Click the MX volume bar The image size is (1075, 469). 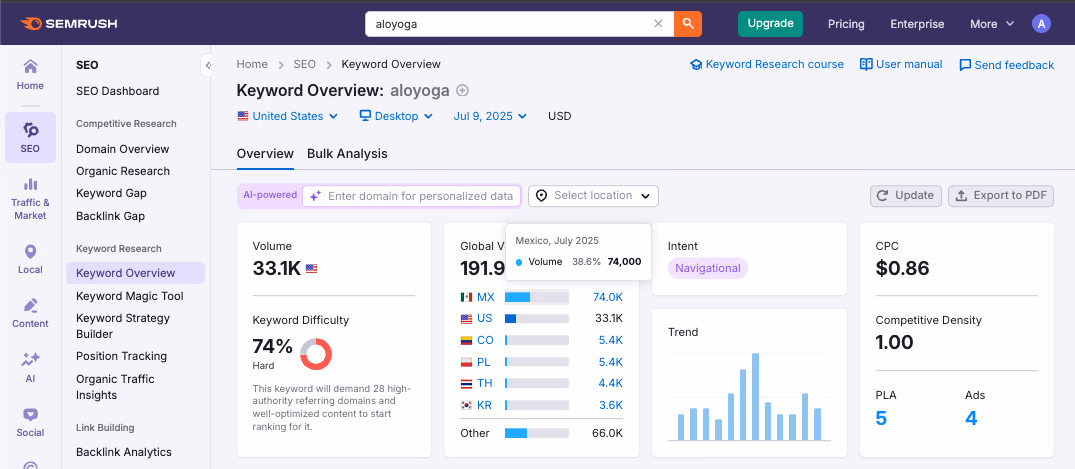537,297
